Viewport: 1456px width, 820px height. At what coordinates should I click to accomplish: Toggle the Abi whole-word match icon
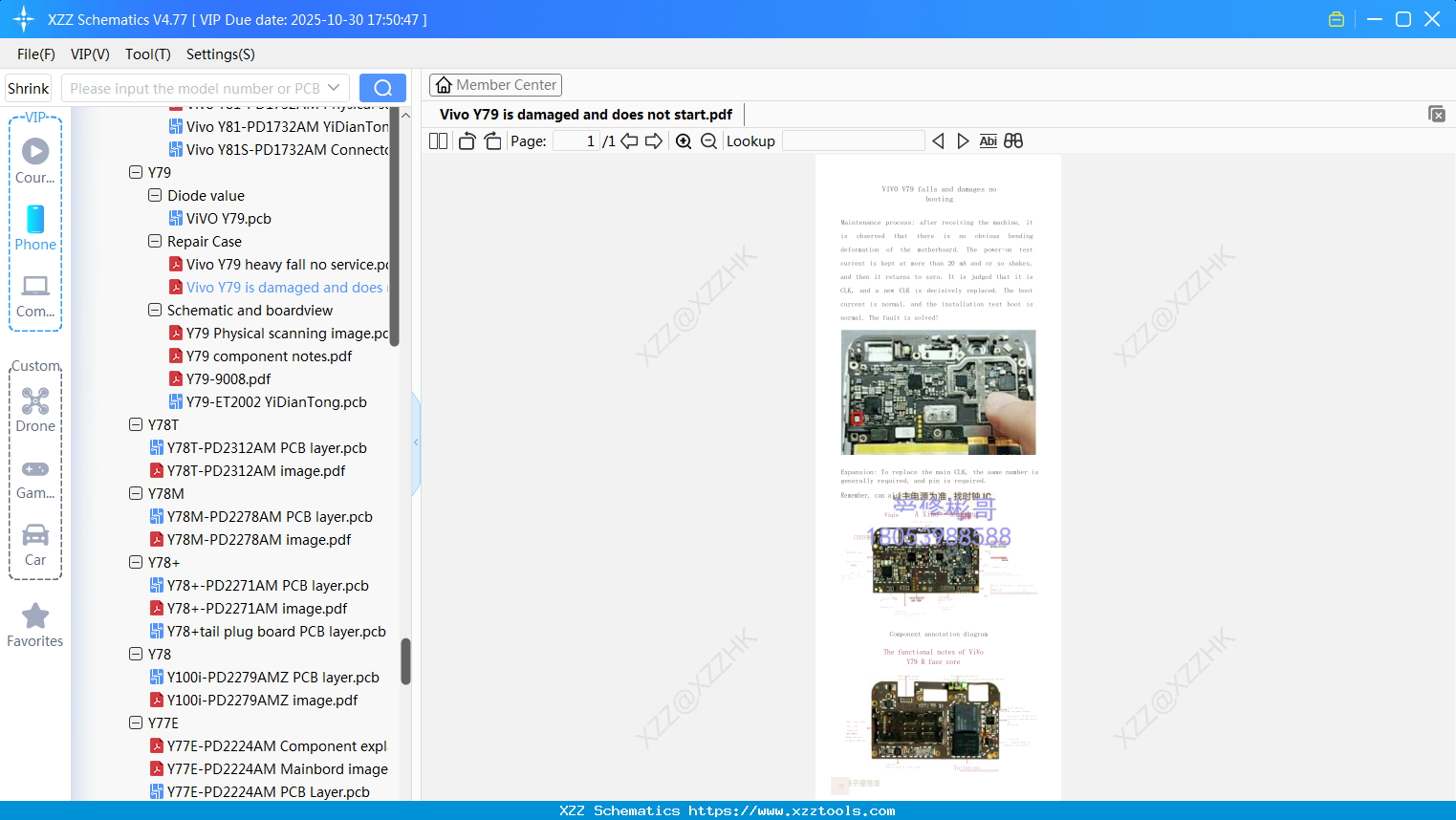[x=989, y=141]
